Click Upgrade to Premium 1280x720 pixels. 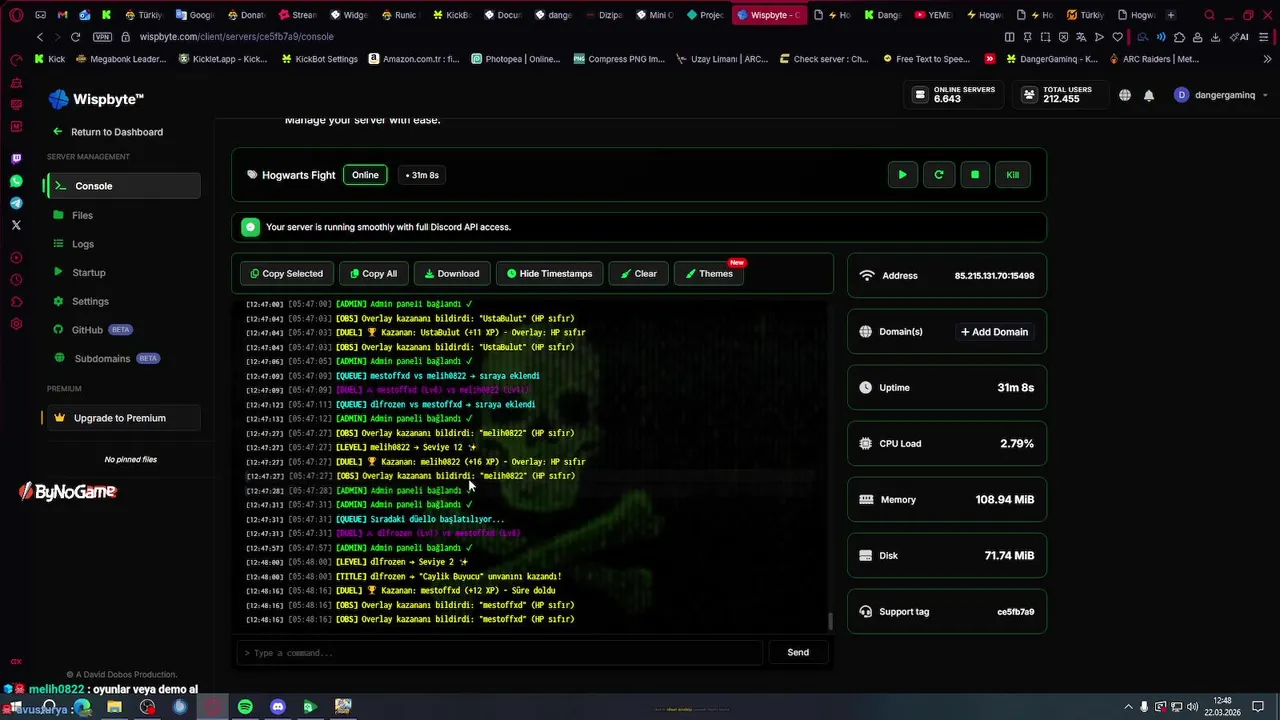[x=124, y=418]
